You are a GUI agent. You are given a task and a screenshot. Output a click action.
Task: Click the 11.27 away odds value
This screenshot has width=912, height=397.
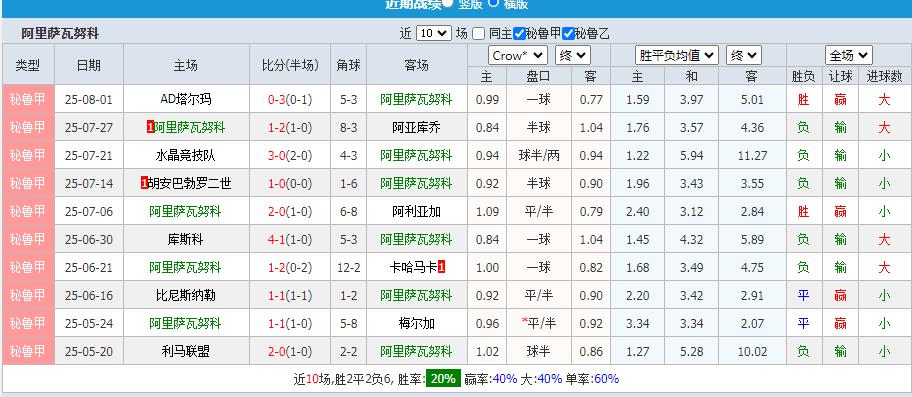(x=752, y=155)
